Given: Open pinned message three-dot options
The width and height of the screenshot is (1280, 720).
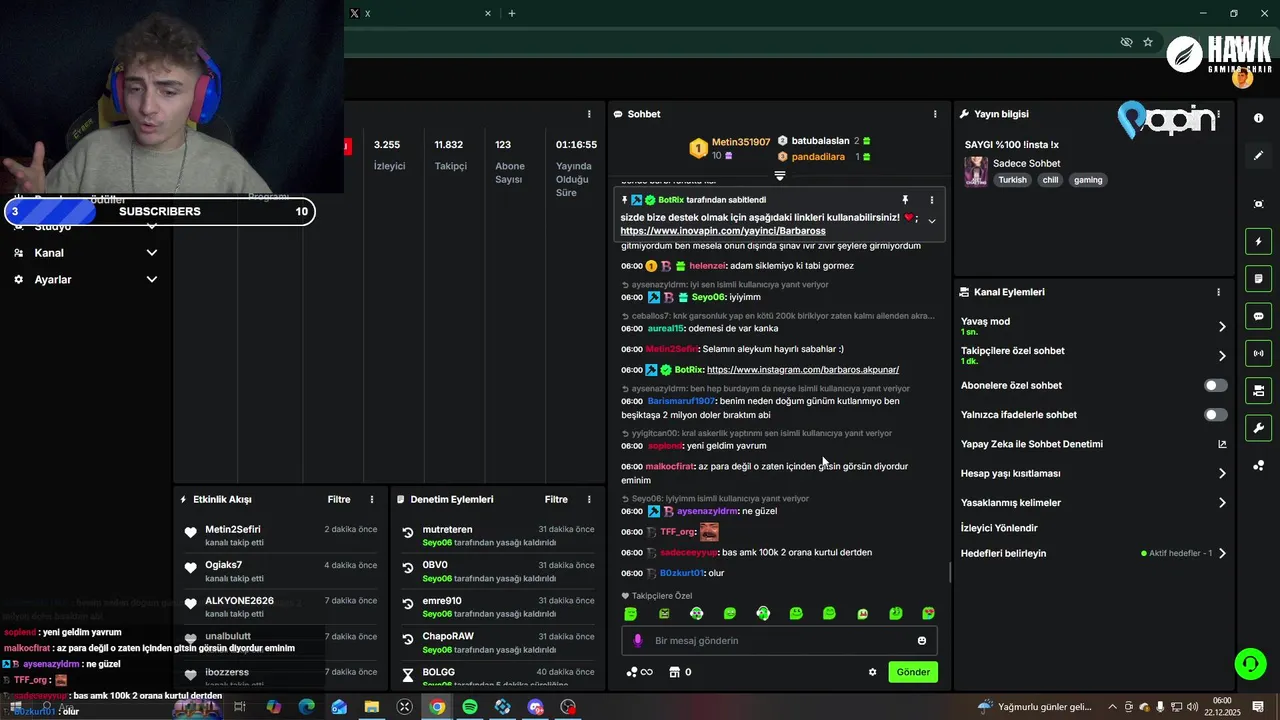Looking at the screenshot, I should pyautogui.click(x=932, y=200).
